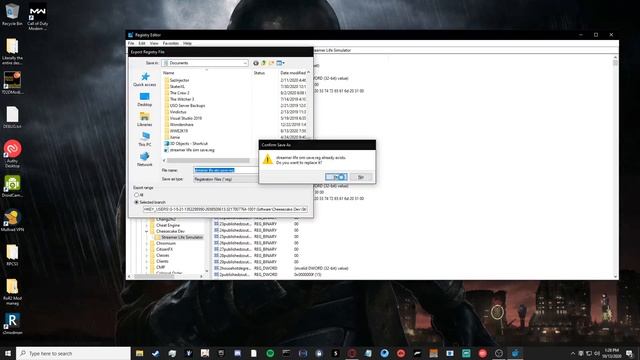640x360 pixels.
Task: Open Authy Desktop shortcut
Action: tap(12, 153)
